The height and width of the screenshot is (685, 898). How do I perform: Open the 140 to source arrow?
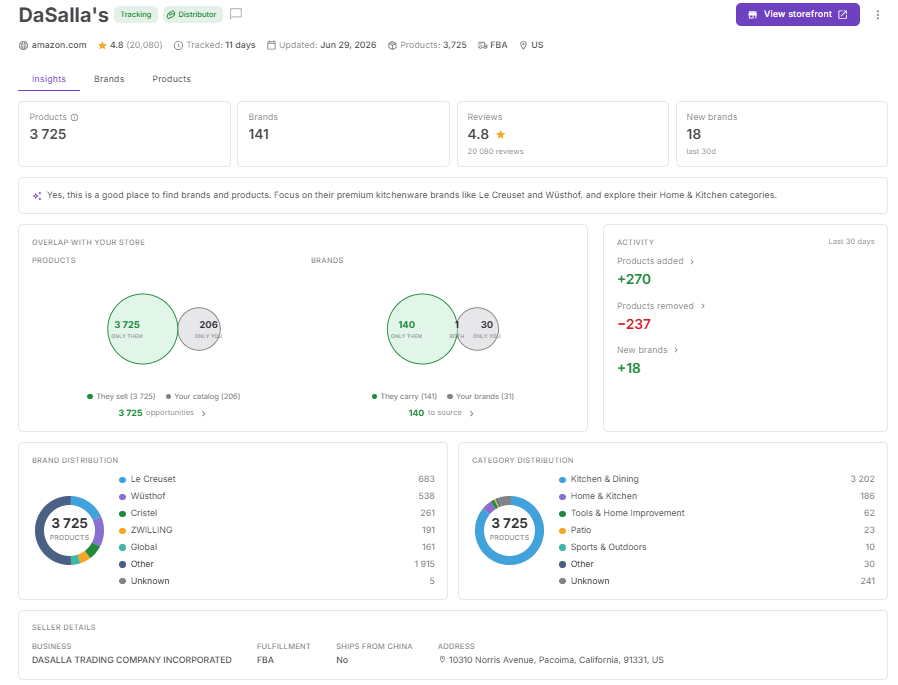click(x=471, y=414)
